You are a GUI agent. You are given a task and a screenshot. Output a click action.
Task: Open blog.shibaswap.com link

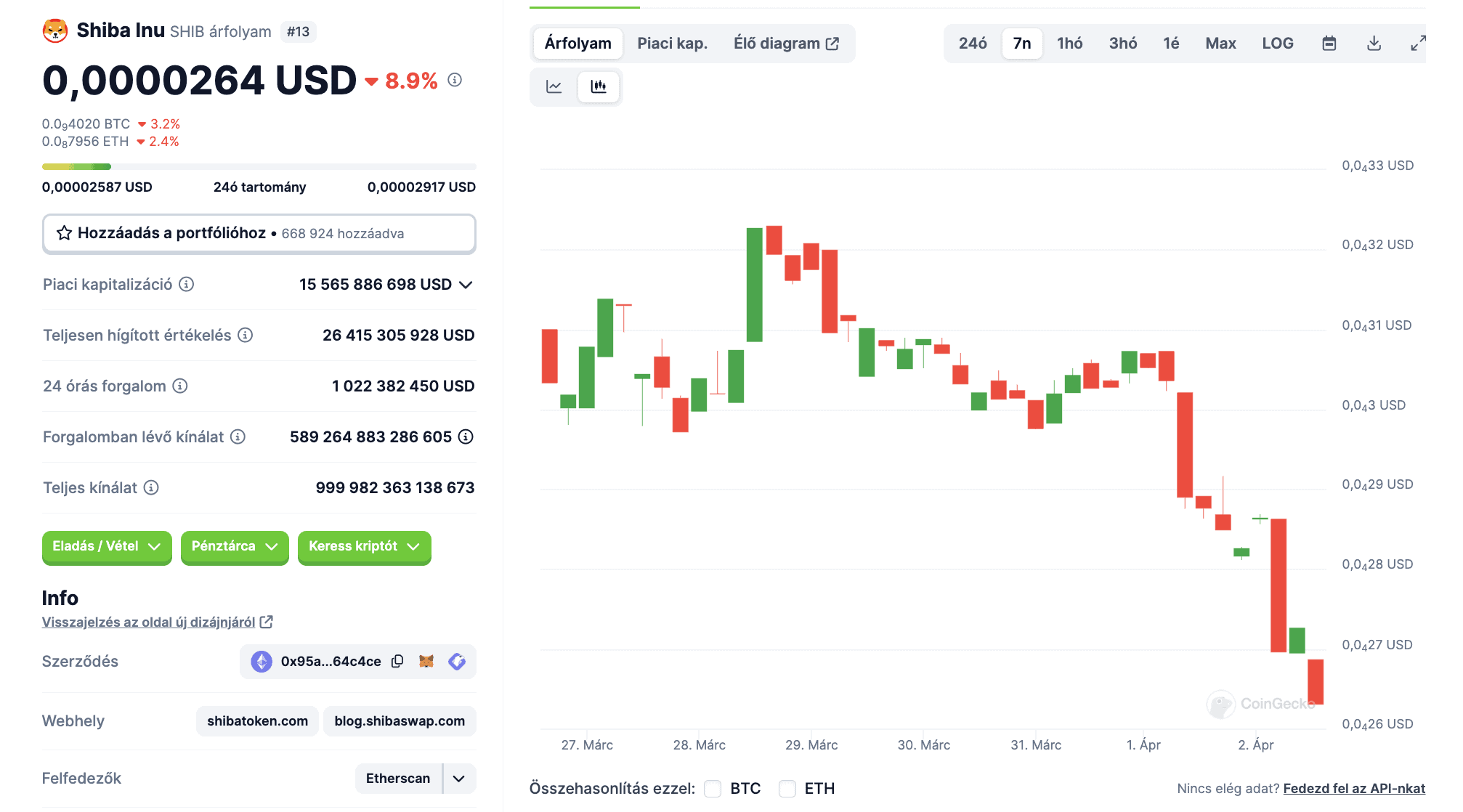pos(400,721)
